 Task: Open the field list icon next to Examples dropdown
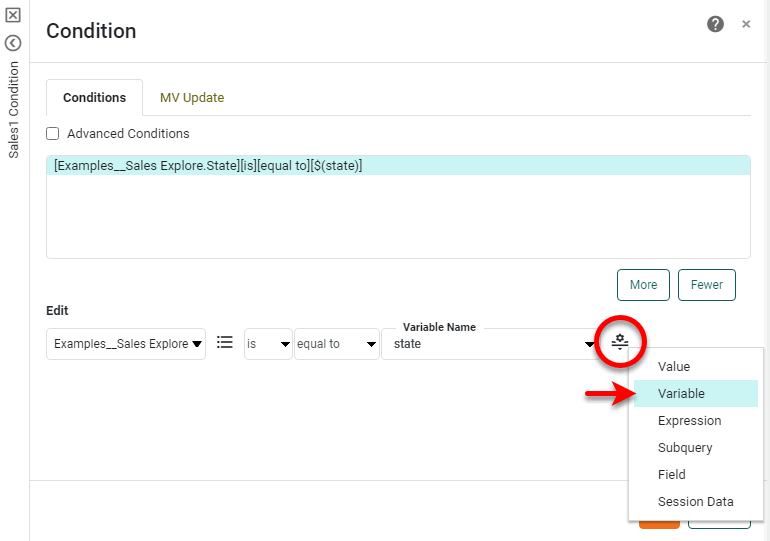[x=225, y=342]
